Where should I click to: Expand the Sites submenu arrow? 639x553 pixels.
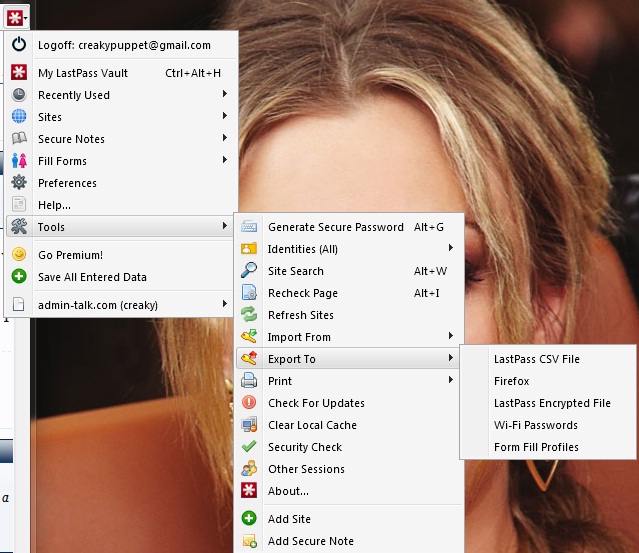(x=225, y=116)
